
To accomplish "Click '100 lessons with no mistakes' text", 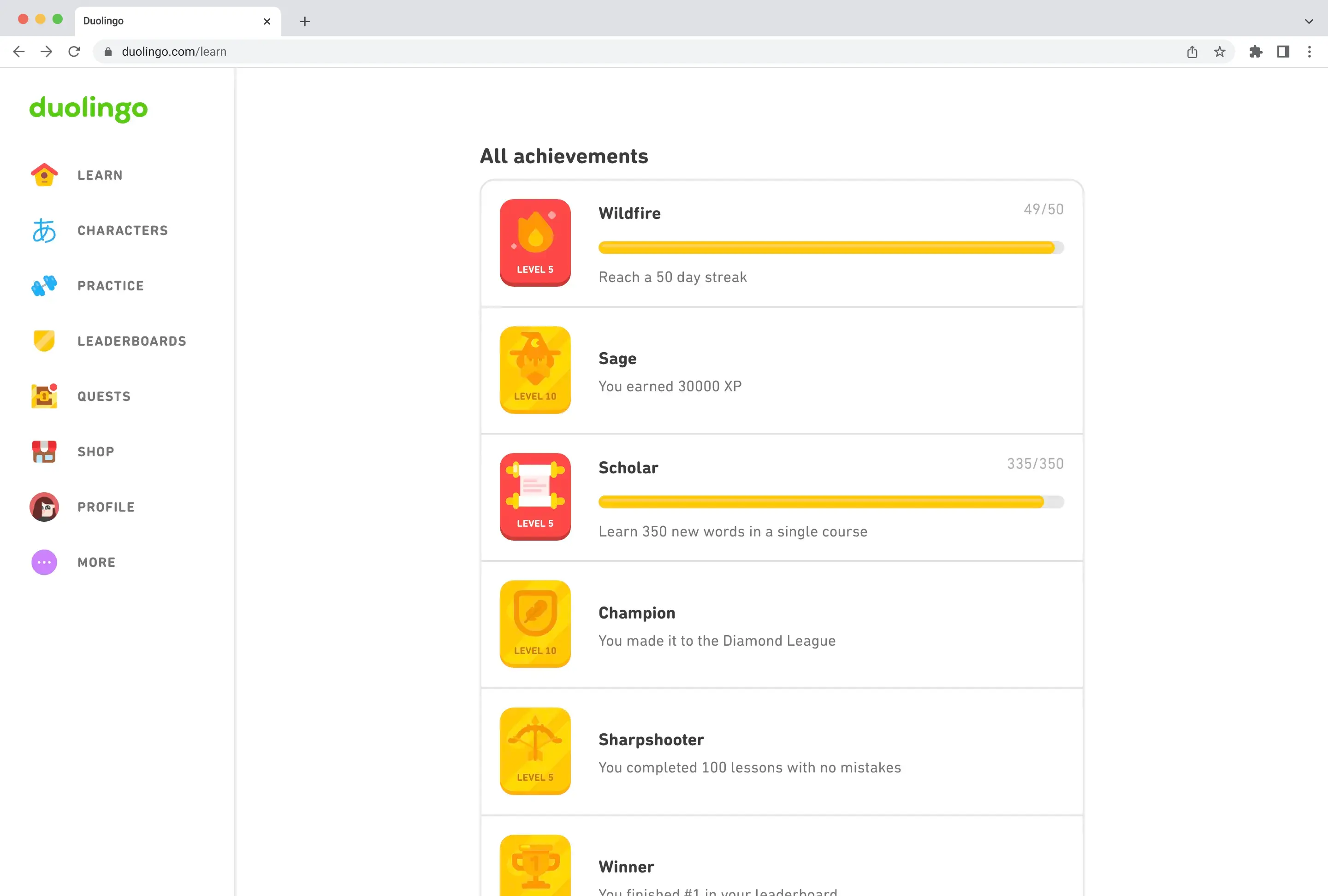I will pyautogui.click(x=801, y=767).
